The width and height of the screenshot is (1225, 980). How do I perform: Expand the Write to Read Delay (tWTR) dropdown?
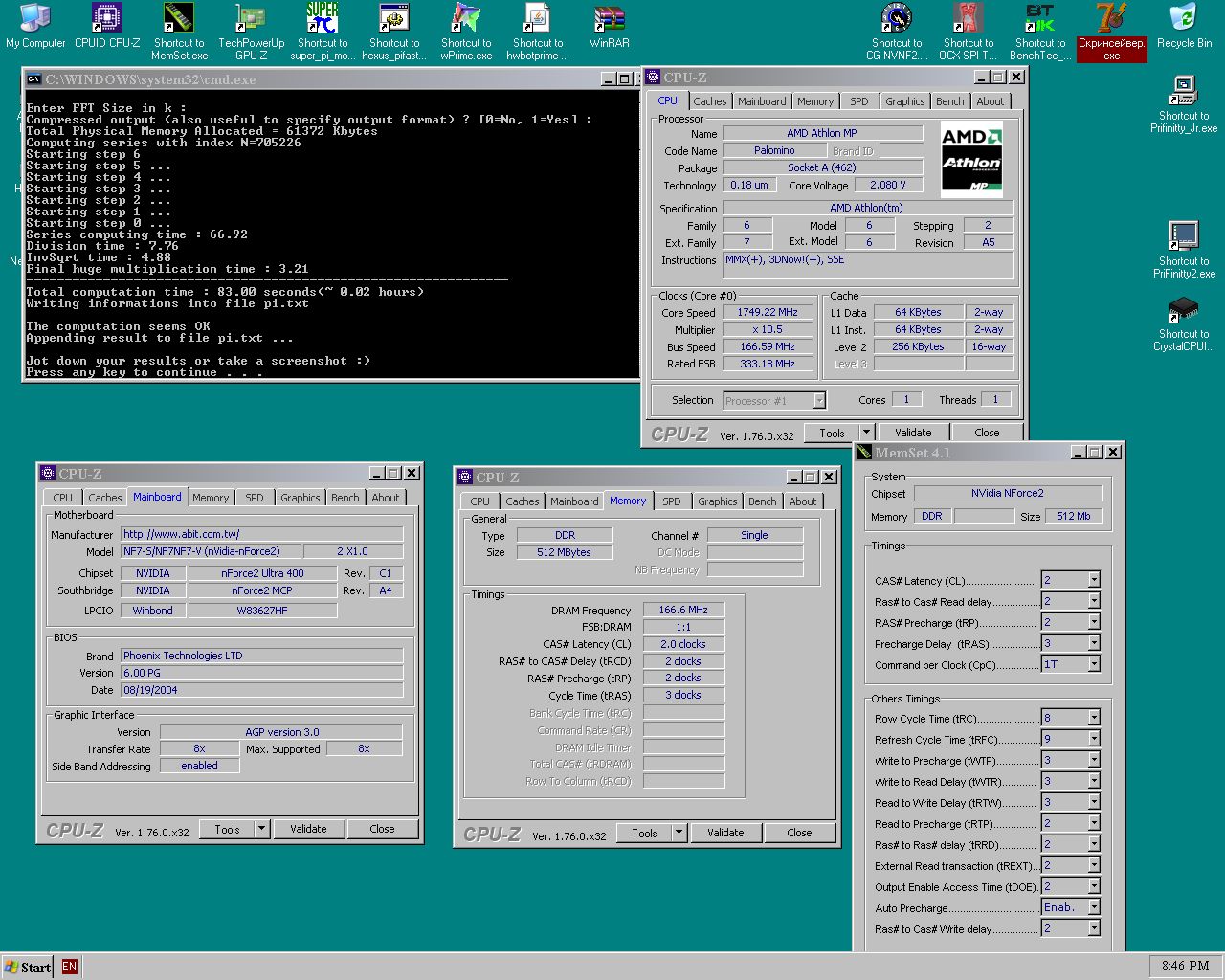1094,781
